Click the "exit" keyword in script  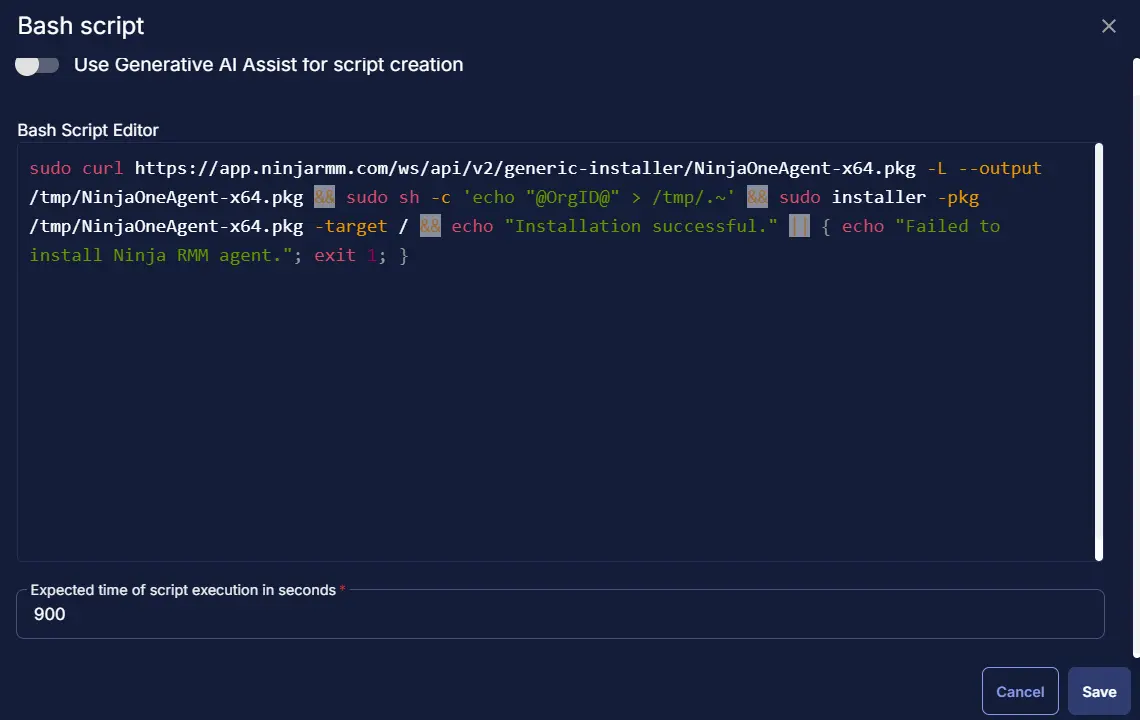334,255
